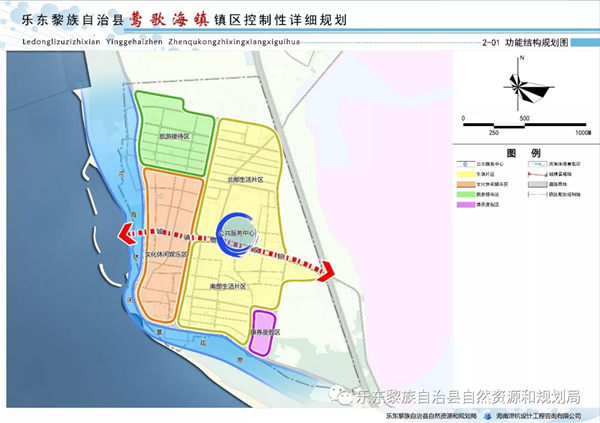This screenshot has width=600, height=423.
Task: Click the pinyin Zhenqukongzhixingxiangxiguihua text
Action: click(x=234, y=42)
